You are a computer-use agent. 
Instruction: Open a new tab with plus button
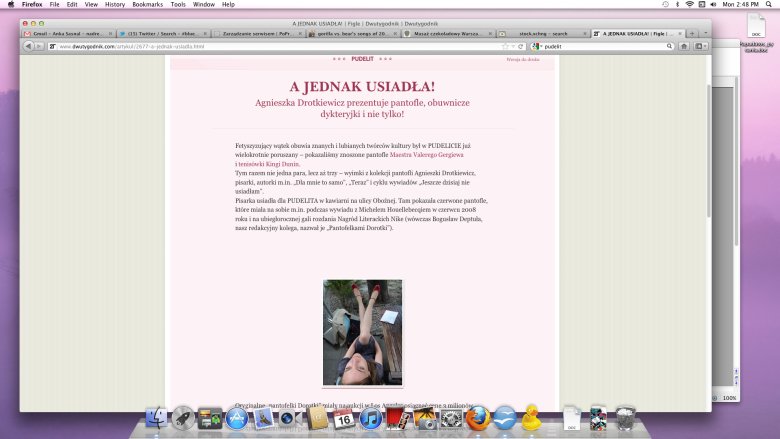[691, 33]
